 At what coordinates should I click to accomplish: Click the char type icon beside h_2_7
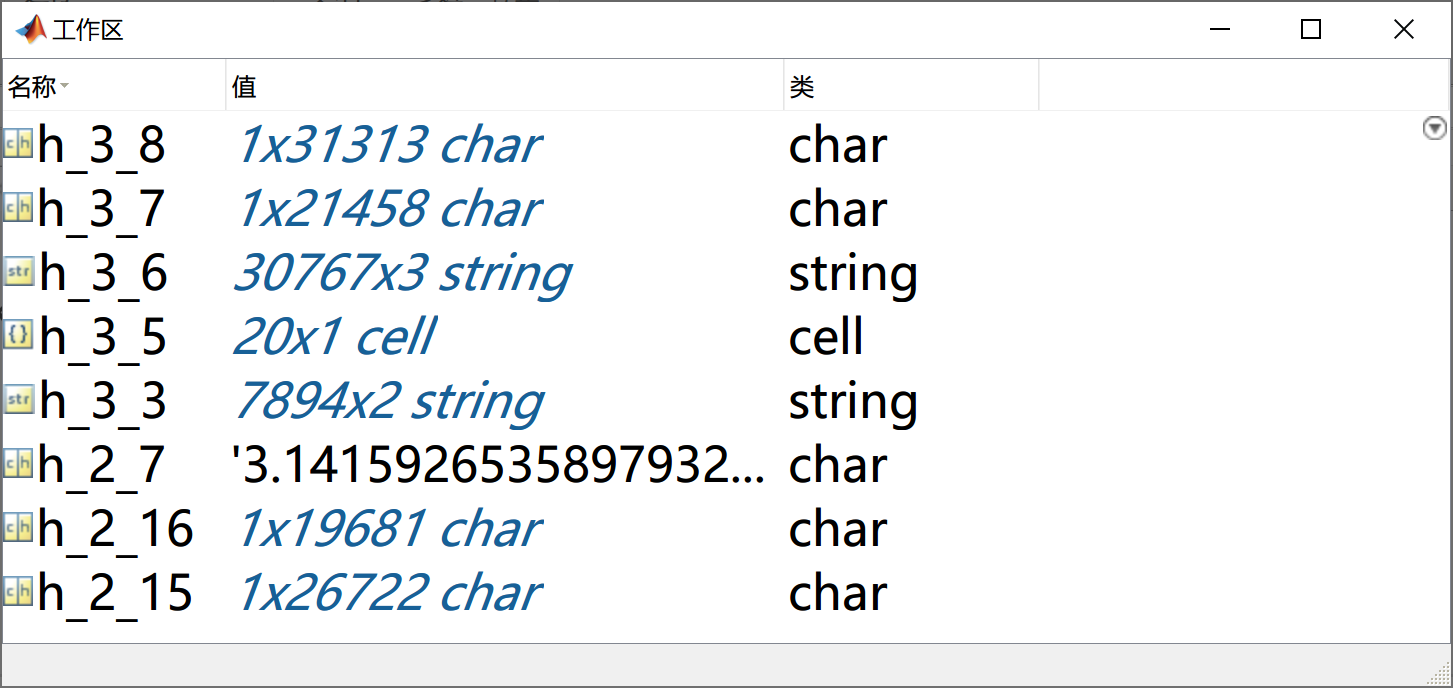tap(16, 464)
